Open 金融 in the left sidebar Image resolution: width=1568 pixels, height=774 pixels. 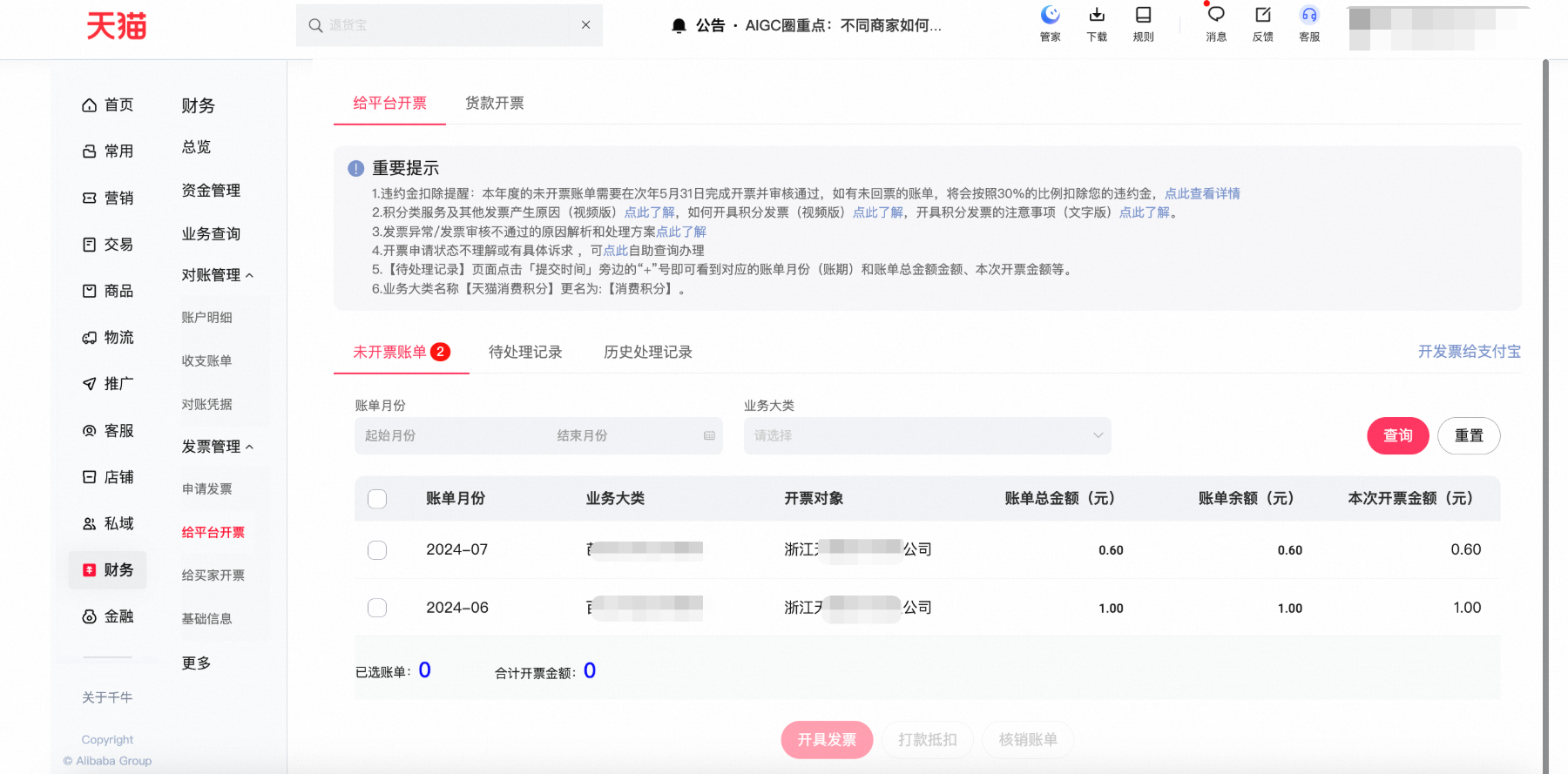coord(108,616)
